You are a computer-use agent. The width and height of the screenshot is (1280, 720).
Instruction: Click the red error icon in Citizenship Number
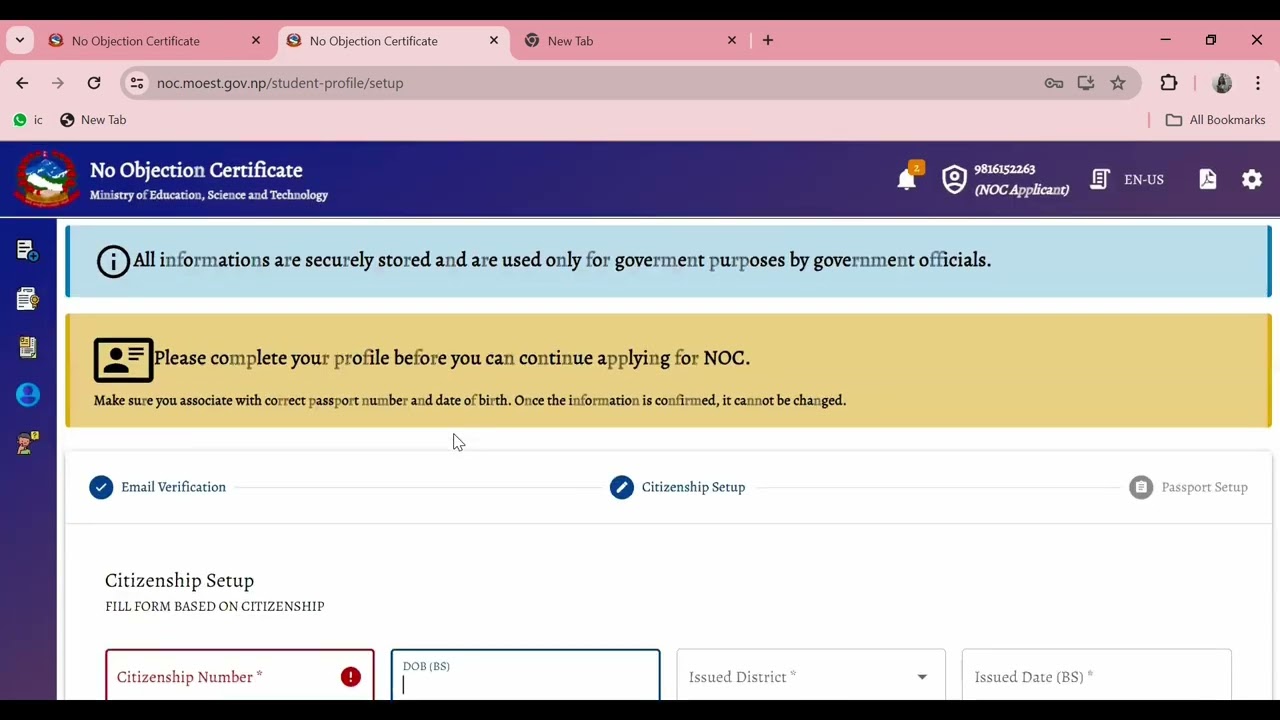tap(350, 677)
